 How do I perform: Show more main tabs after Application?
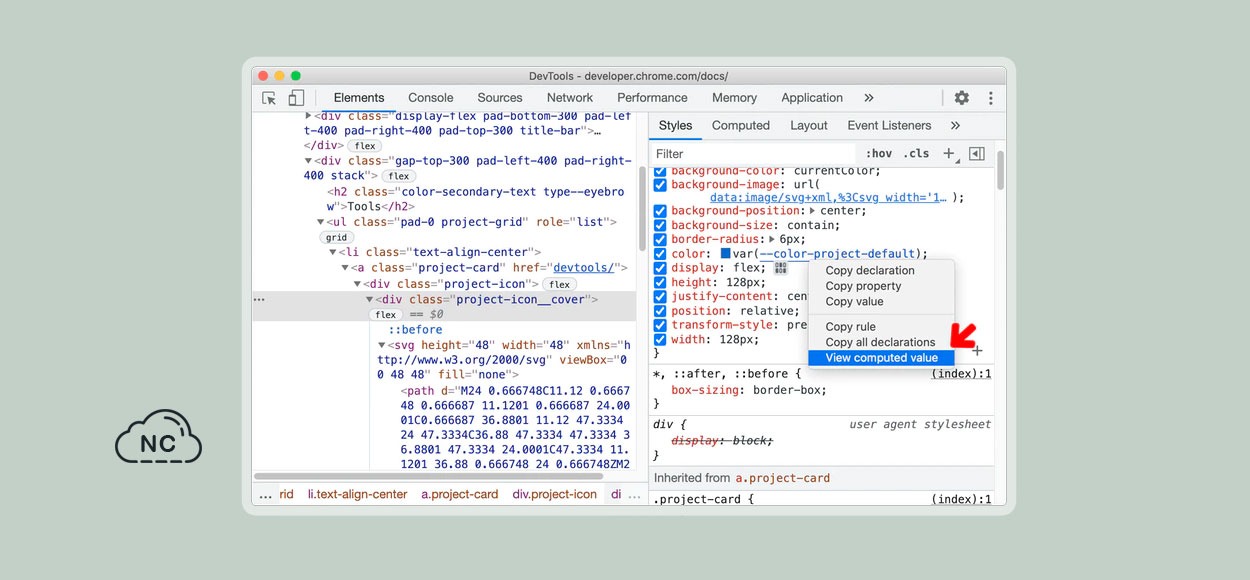(868, 98)
